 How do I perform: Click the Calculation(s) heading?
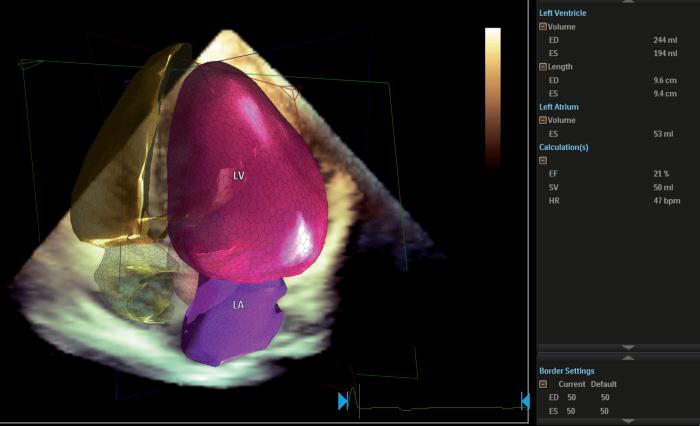pos(564,147)
